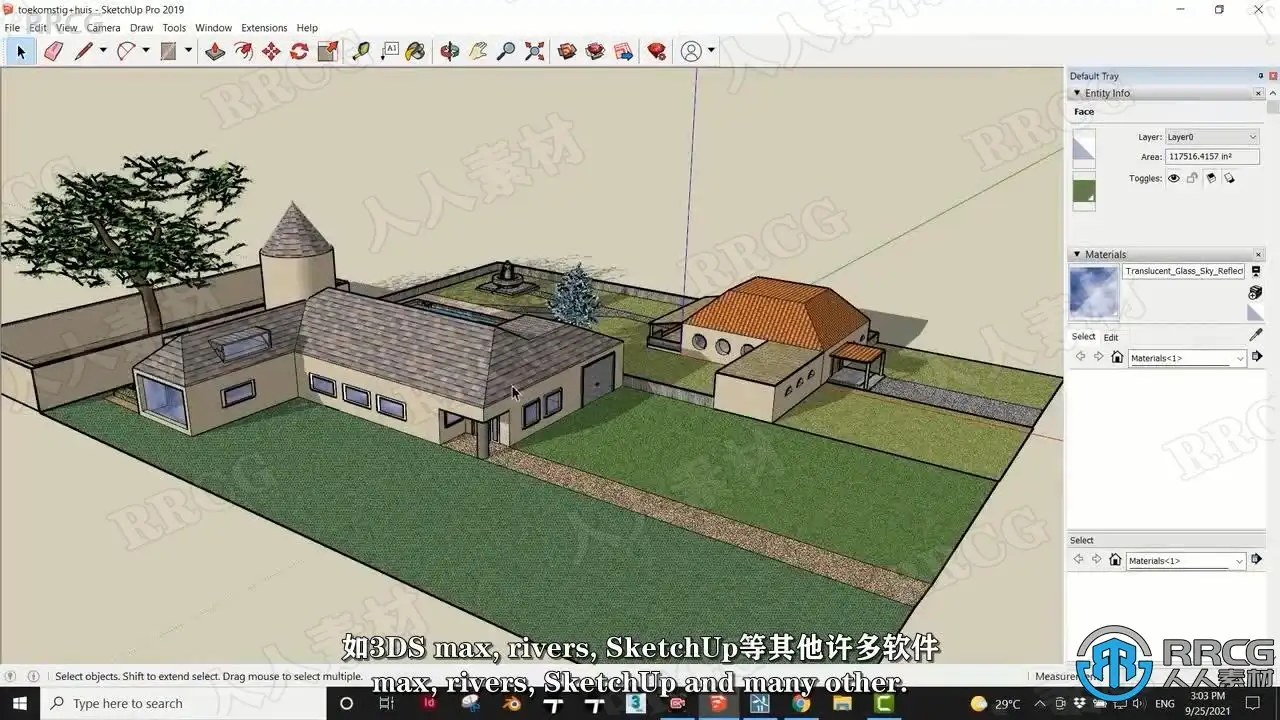Launch Send to LayOut
The height and width of the screenshot is (720, 1280).
click(x=623, y=51)
